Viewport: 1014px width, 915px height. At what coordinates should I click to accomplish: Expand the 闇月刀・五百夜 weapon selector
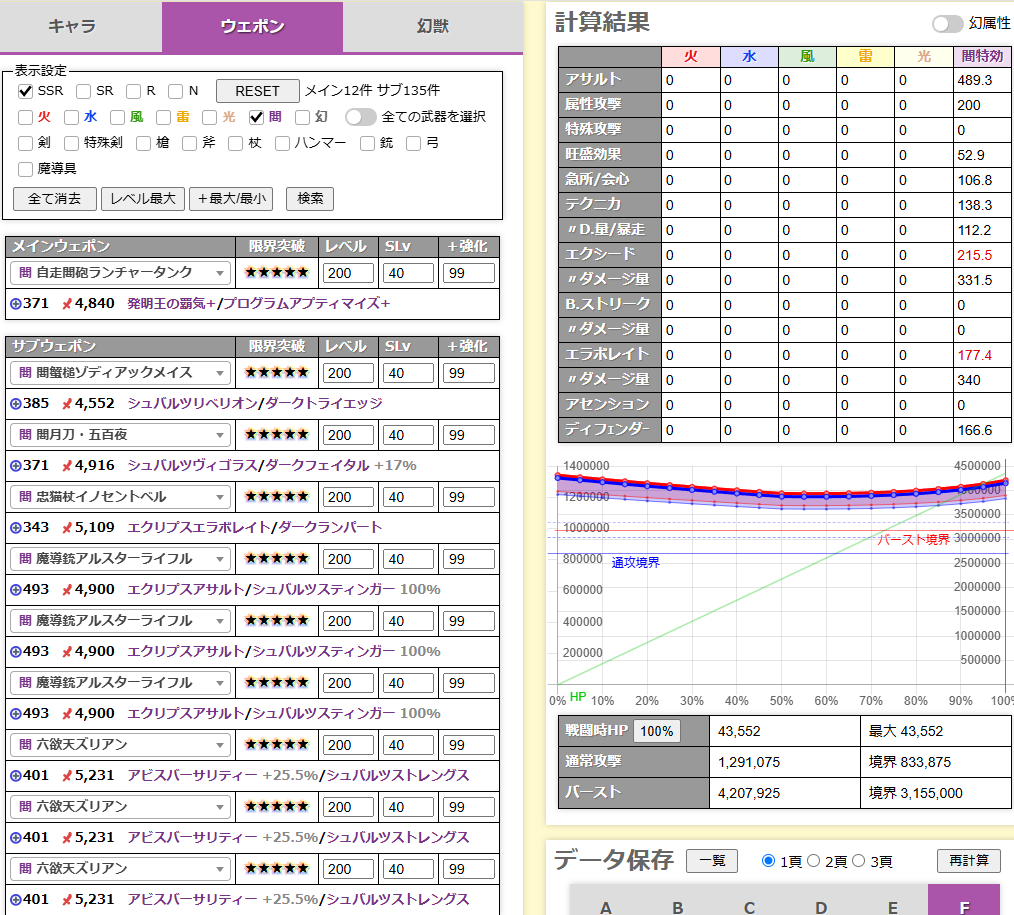coord(120,435)
